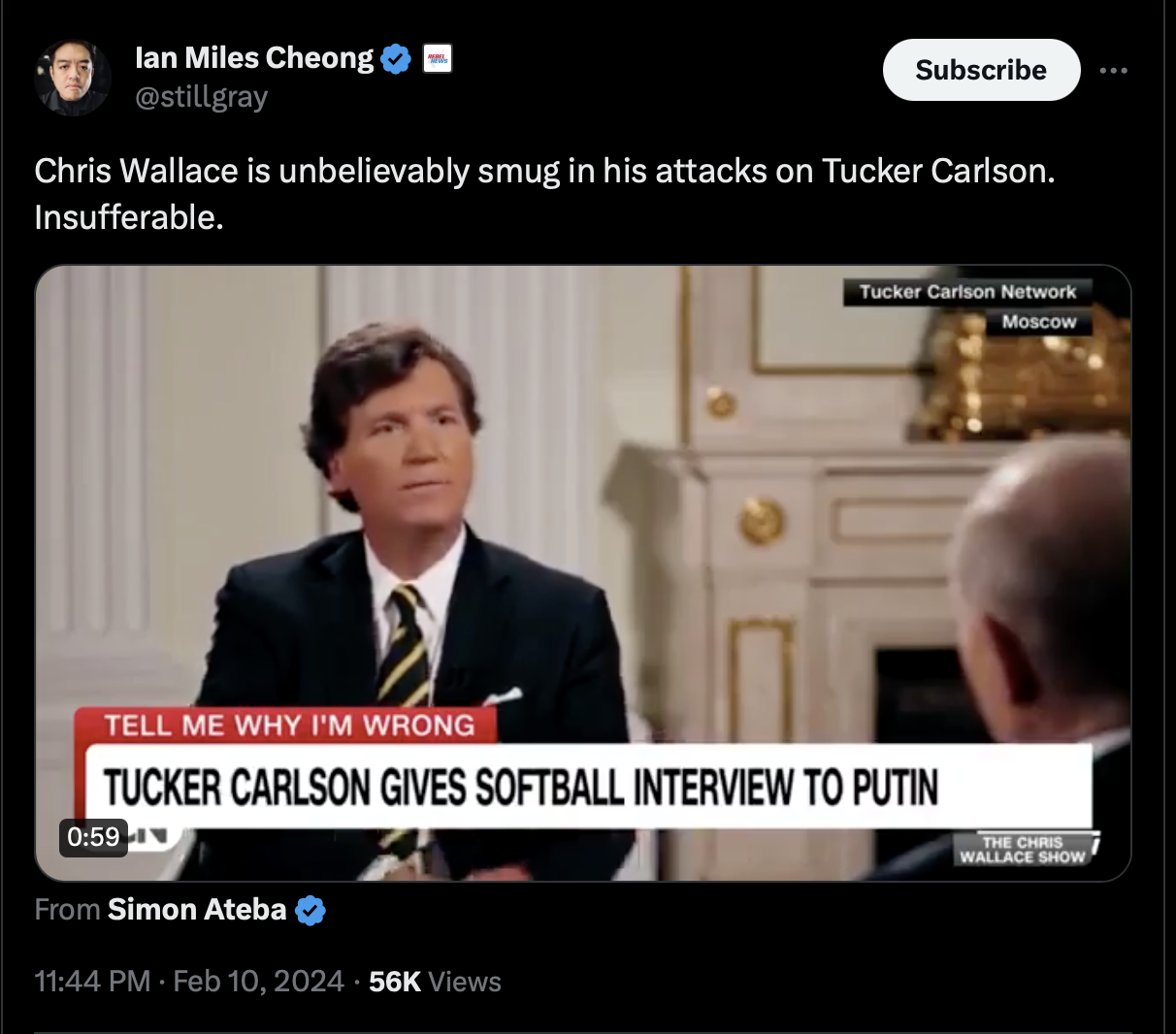Click the Ian Miles Cheong display name
The height and width of the screenshot is (1034, 1176).
(x=254, y=58)
